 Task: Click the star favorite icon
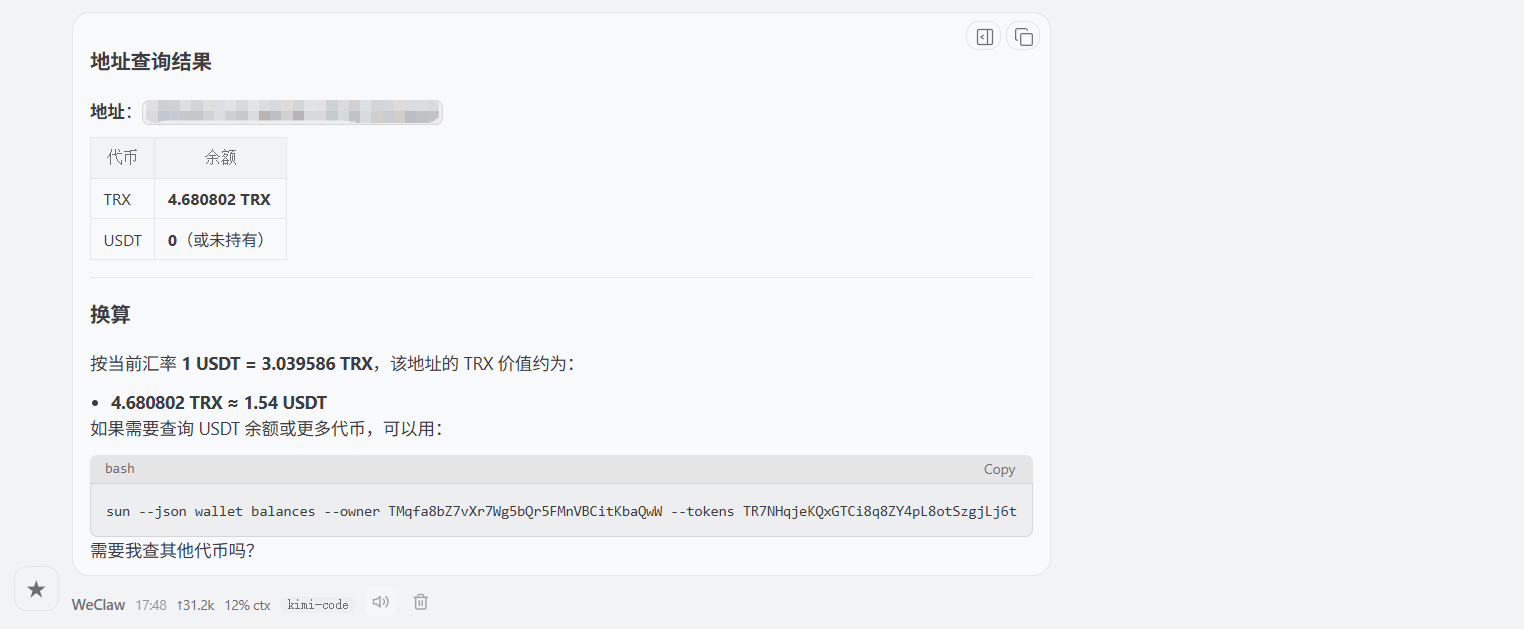click(x=36, y=589)
